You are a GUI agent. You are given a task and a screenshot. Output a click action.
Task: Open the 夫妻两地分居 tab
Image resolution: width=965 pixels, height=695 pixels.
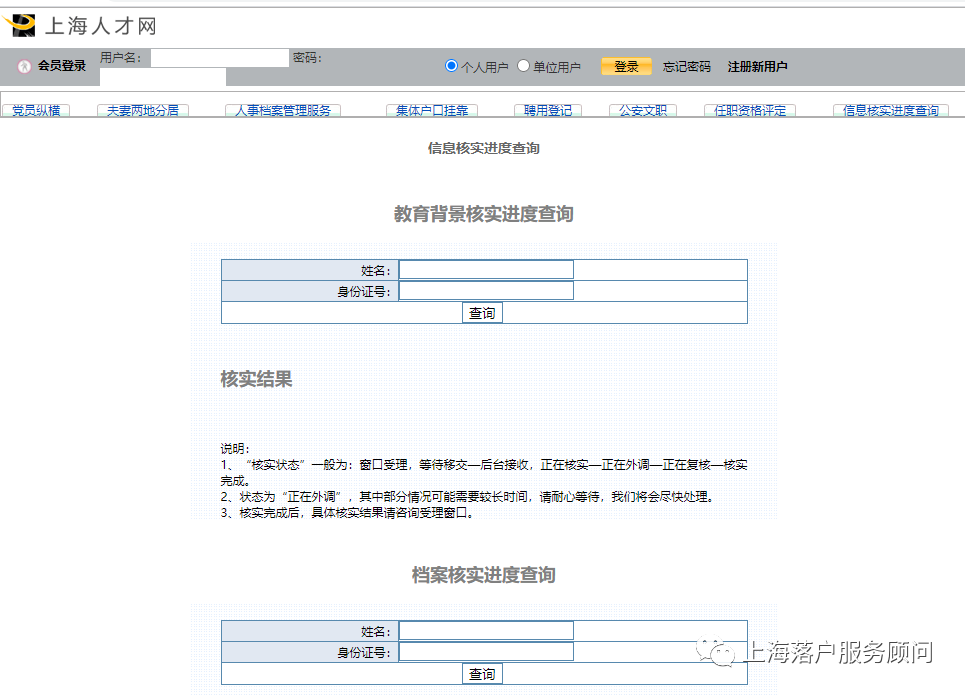[x=143, y=110]
